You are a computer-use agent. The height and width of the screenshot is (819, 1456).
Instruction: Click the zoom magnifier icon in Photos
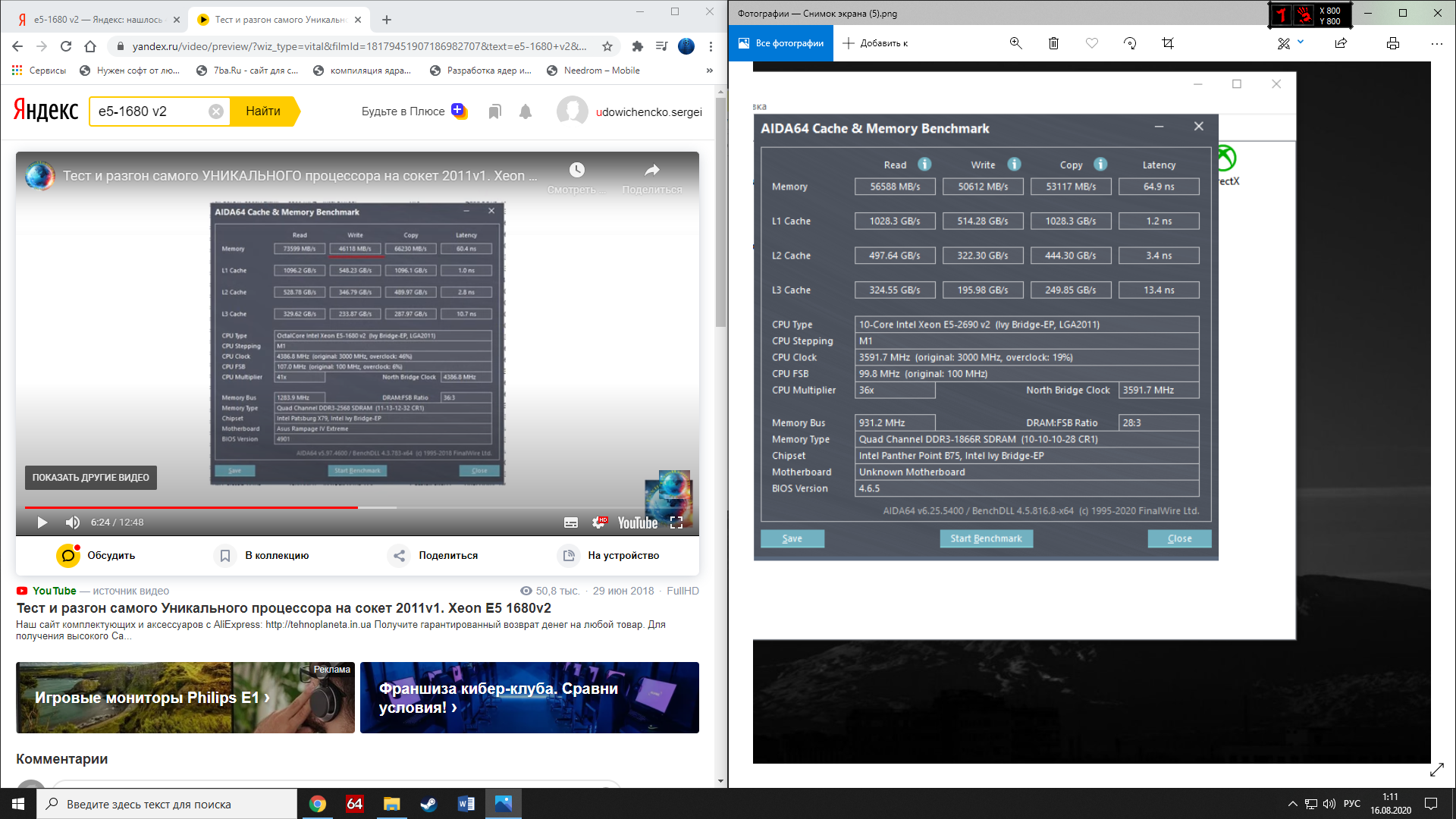(1015, 43)
